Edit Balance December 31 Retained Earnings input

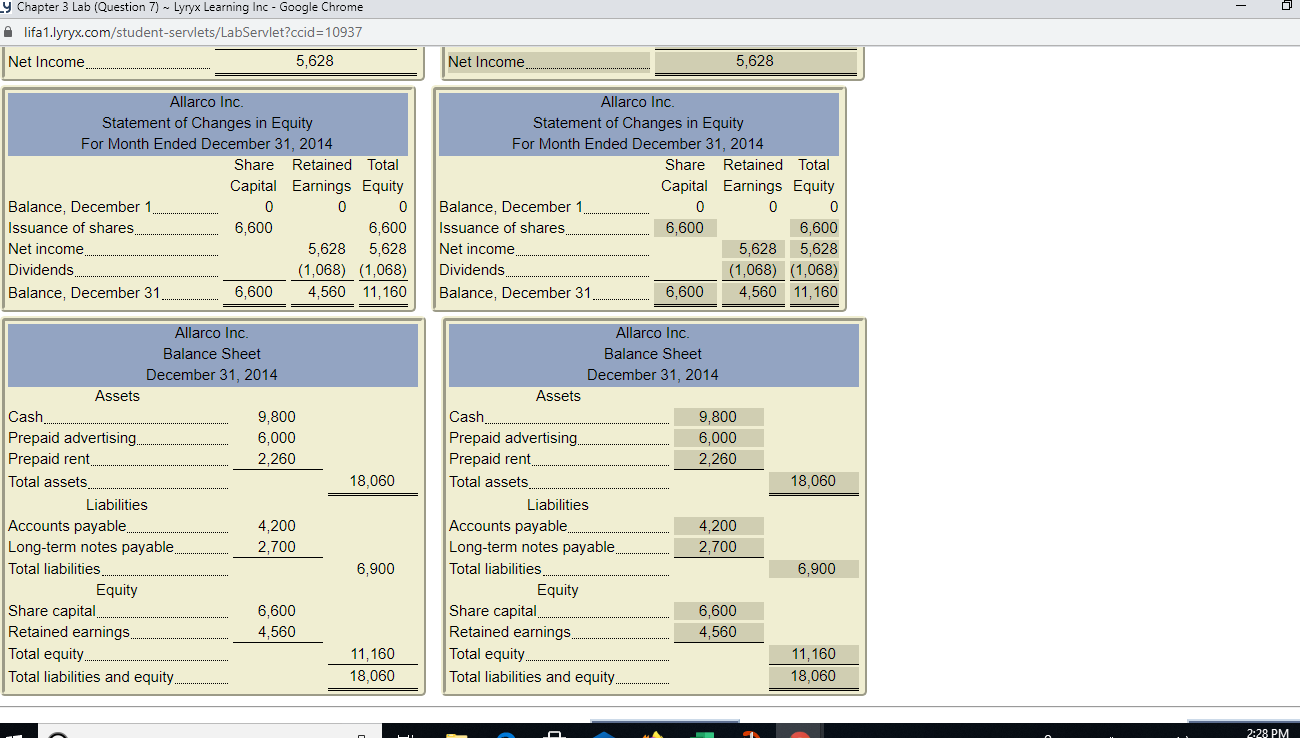[754, 292]
